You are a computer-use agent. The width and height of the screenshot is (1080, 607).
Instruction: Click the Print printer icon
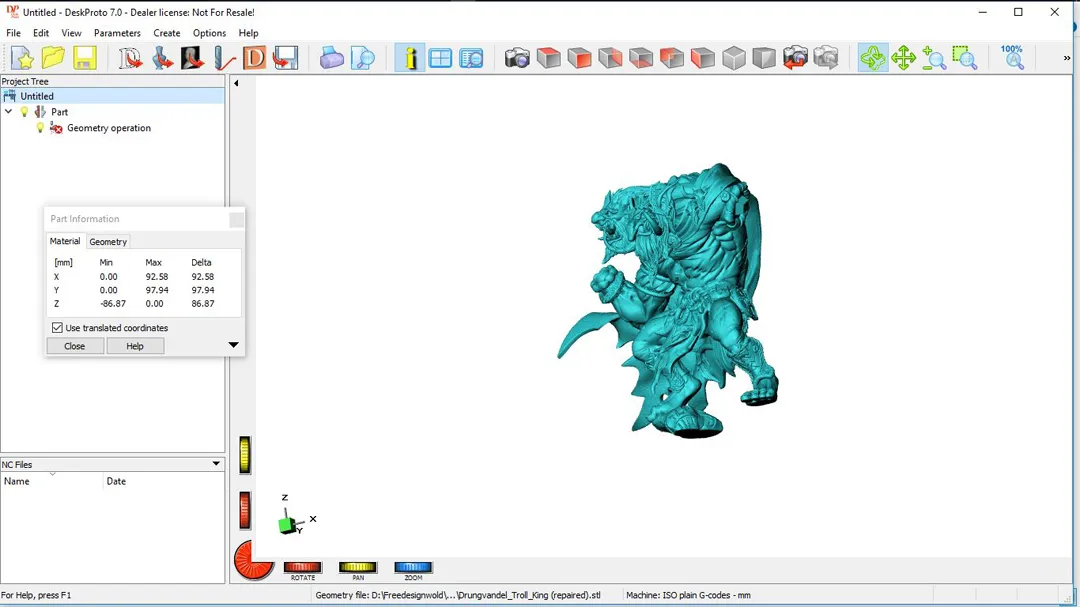click(331, 58)
